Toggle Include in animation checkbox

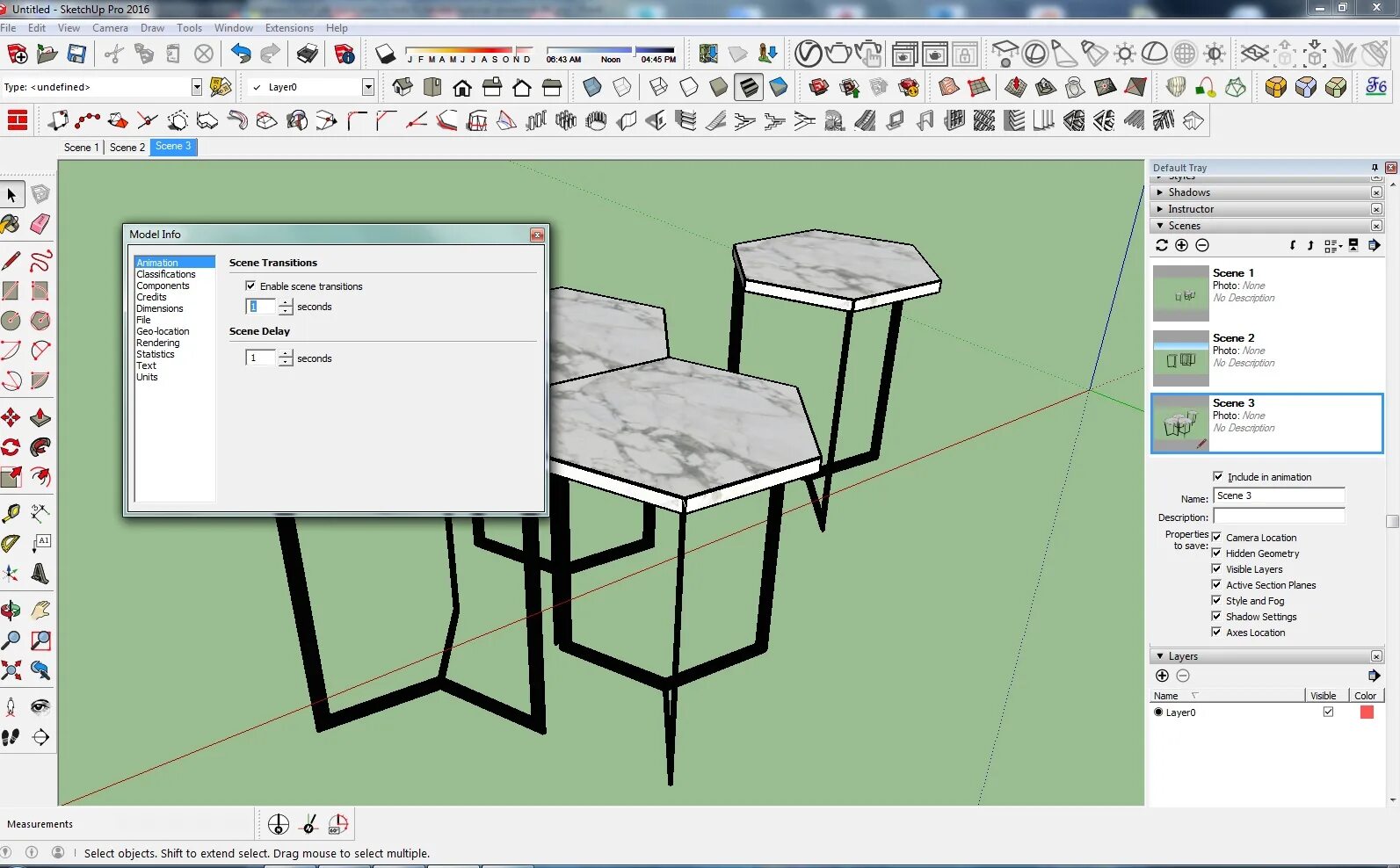point(1218,476)
